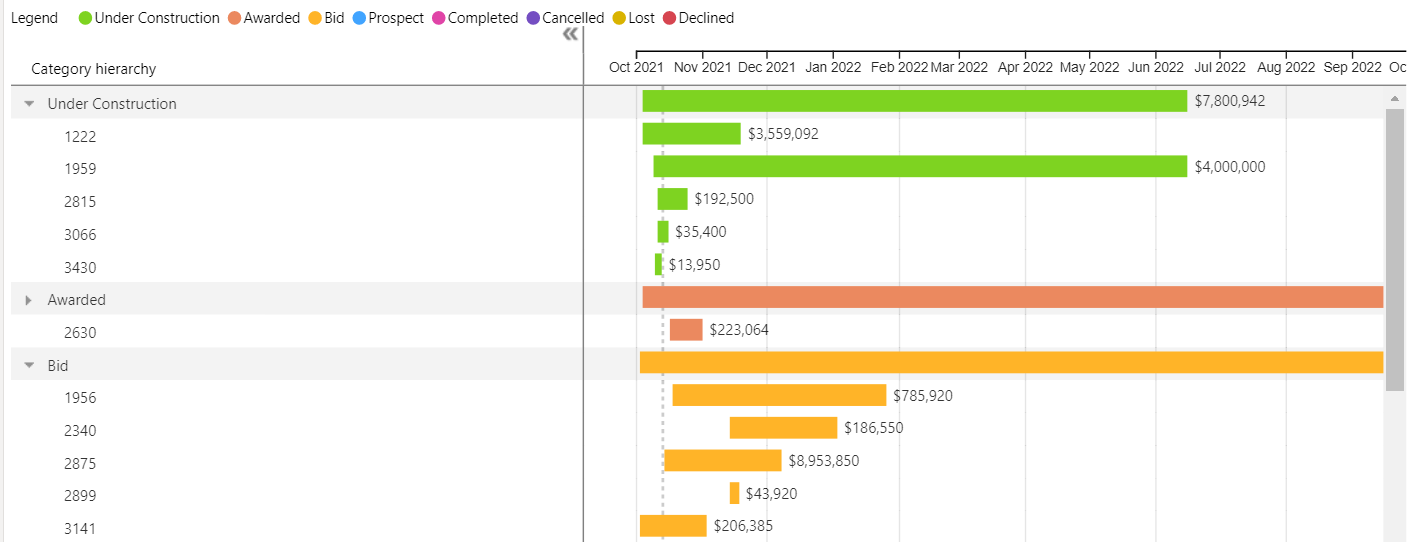Click the Jan 2022 timeline axis label
The width and height of the screenshot is (1418, 542).
click(833, 67)
